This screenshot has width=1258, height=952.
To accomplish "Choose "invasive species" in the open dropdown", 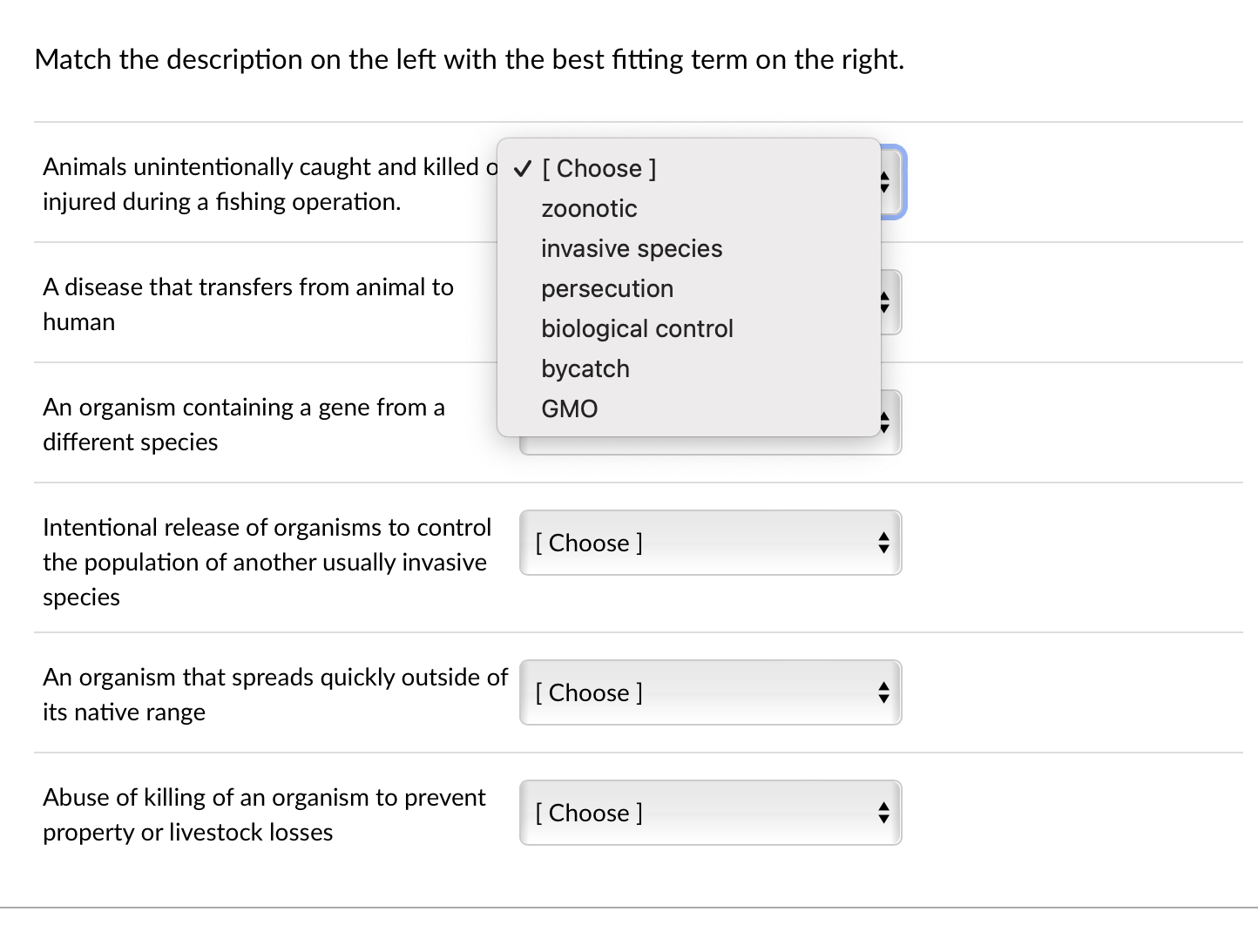I will 631,248.
